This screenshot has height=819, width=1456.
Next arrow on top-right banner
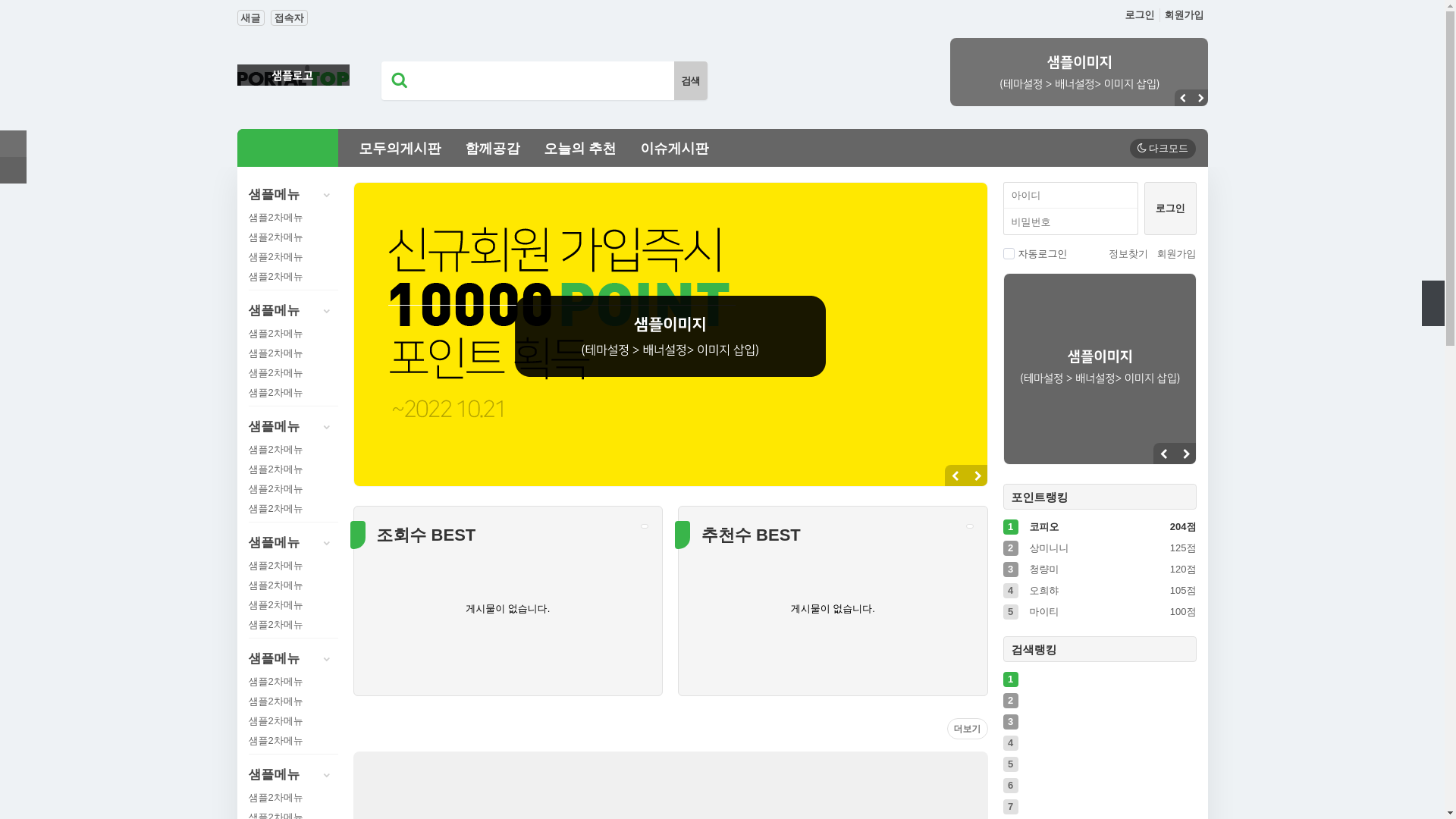[x=1200, y=98]
